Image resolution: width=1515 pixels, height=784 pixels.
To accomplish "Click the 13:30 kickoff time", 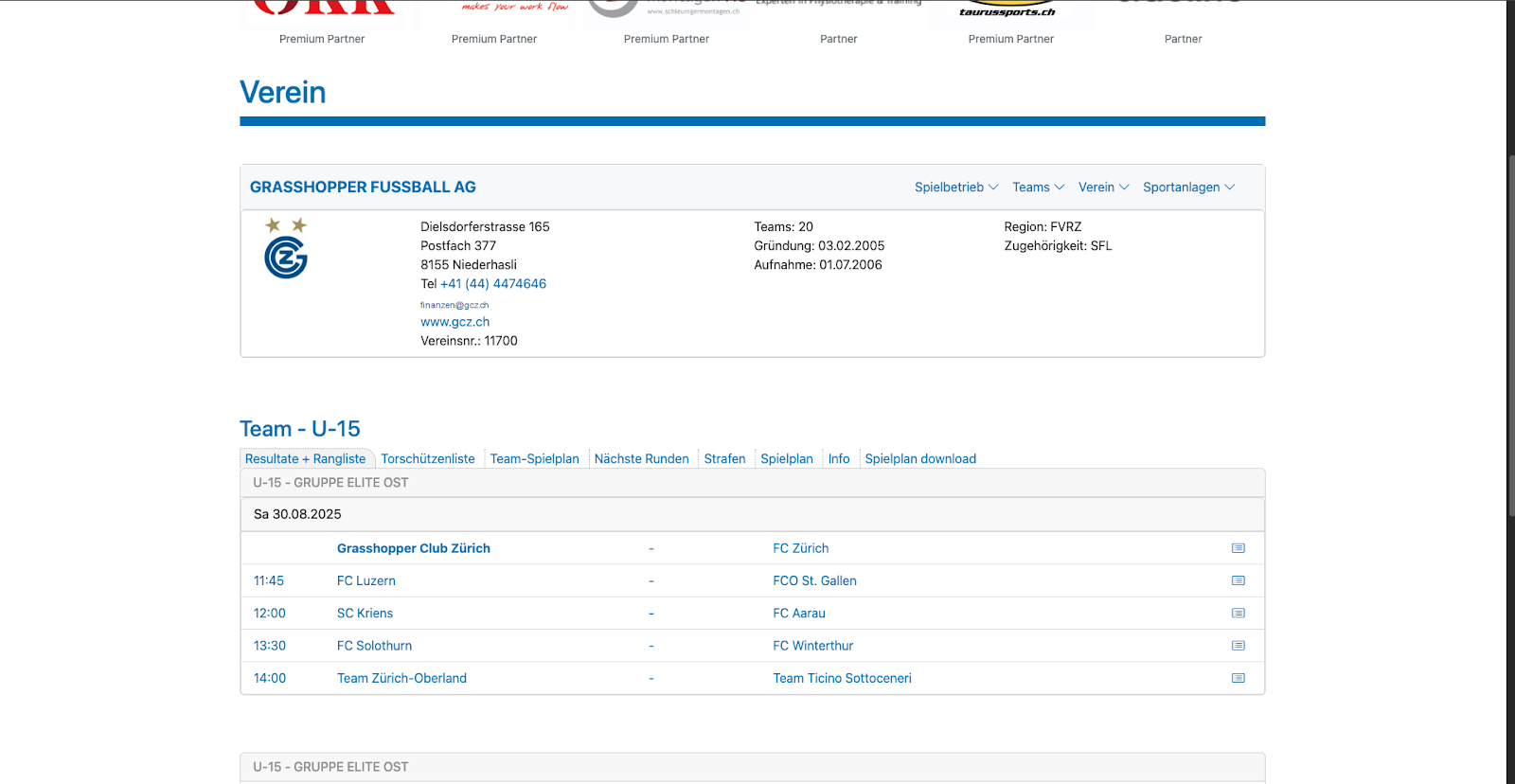I will (x=270, y=646).
